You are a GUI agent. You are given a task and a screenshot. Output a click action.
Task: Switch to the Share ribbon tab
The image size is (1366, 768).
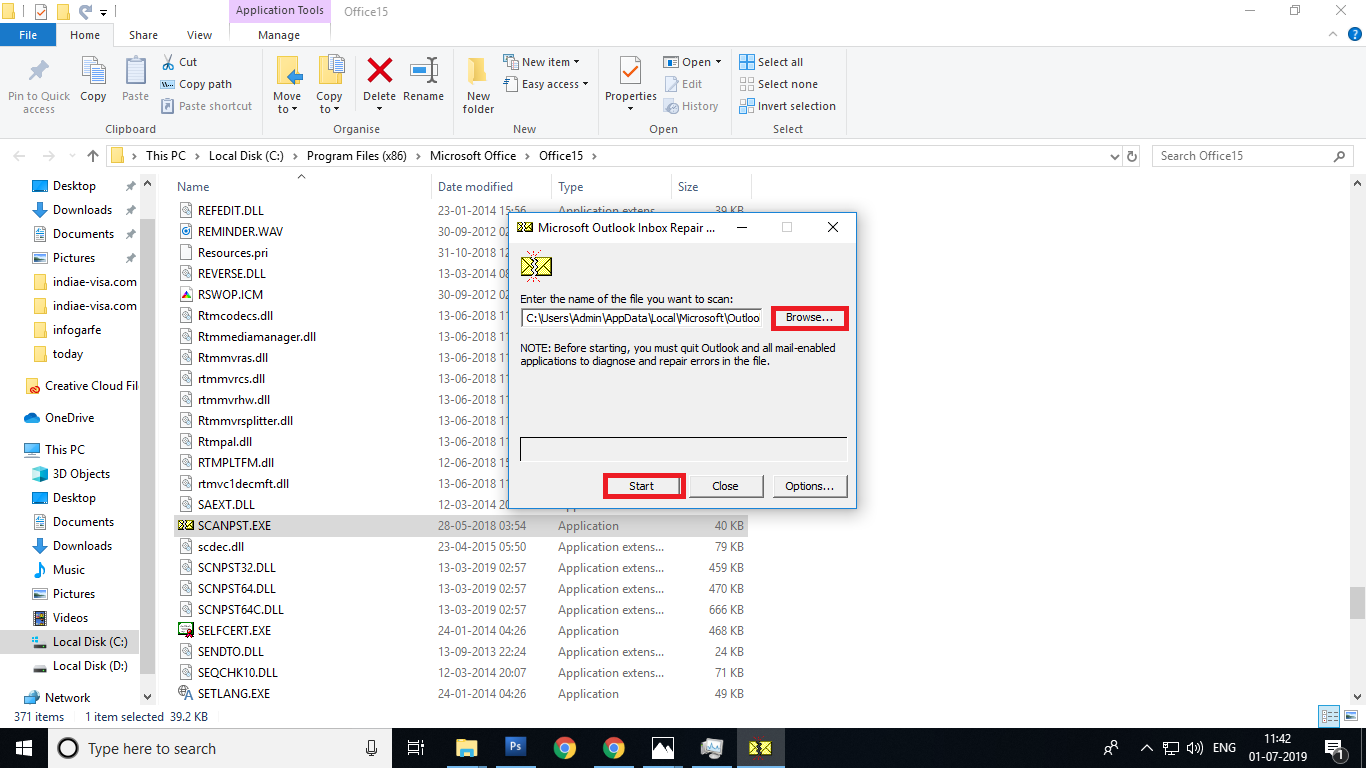click(x=143, y=35)
